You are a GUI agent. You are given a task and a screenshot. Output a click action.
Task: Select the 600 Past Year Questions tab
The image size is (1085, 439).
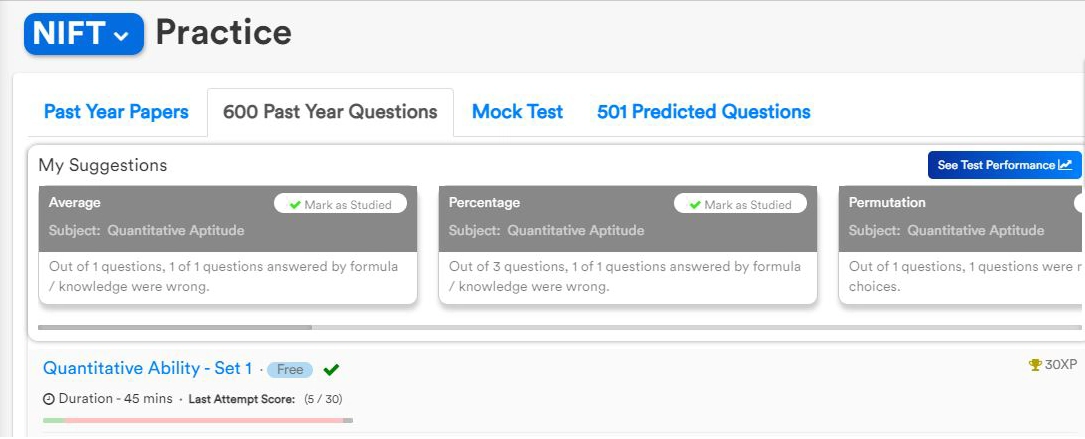tap(330, 112)
